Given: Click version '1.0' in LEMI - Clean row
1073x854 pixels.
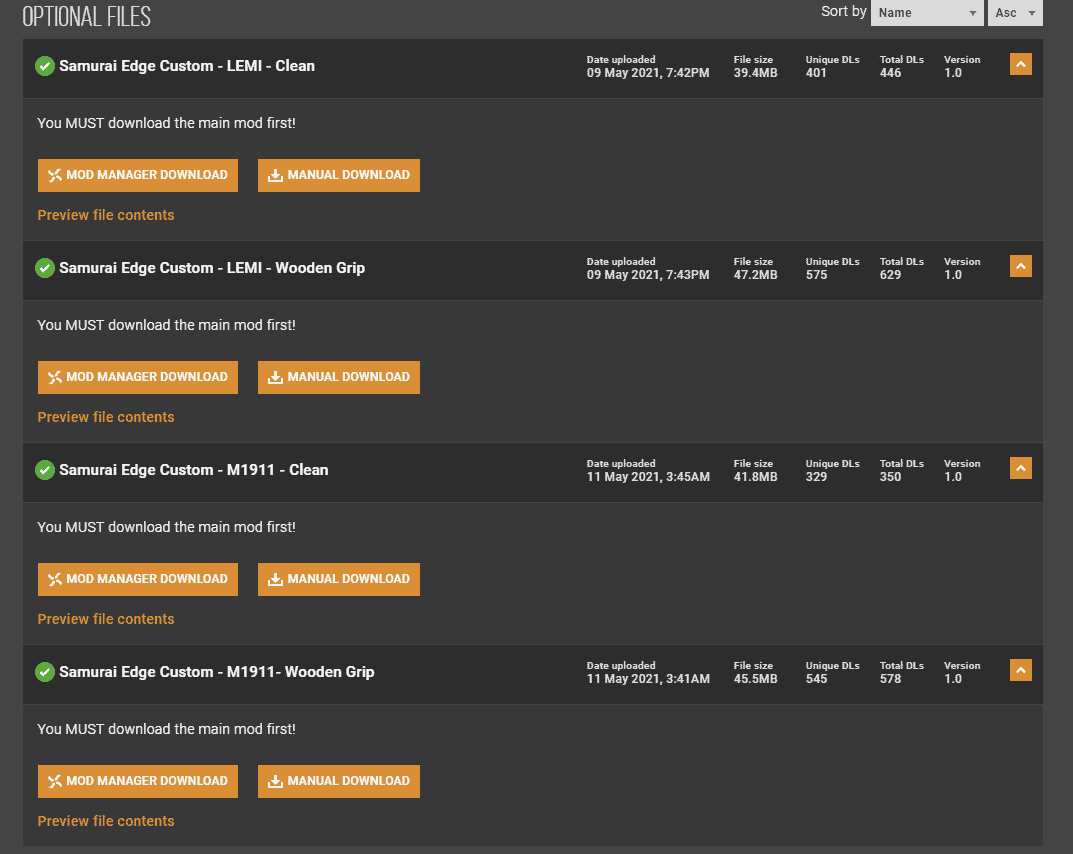Looking at the screenshot, I should pyautogui.click(x=953, y=73).
